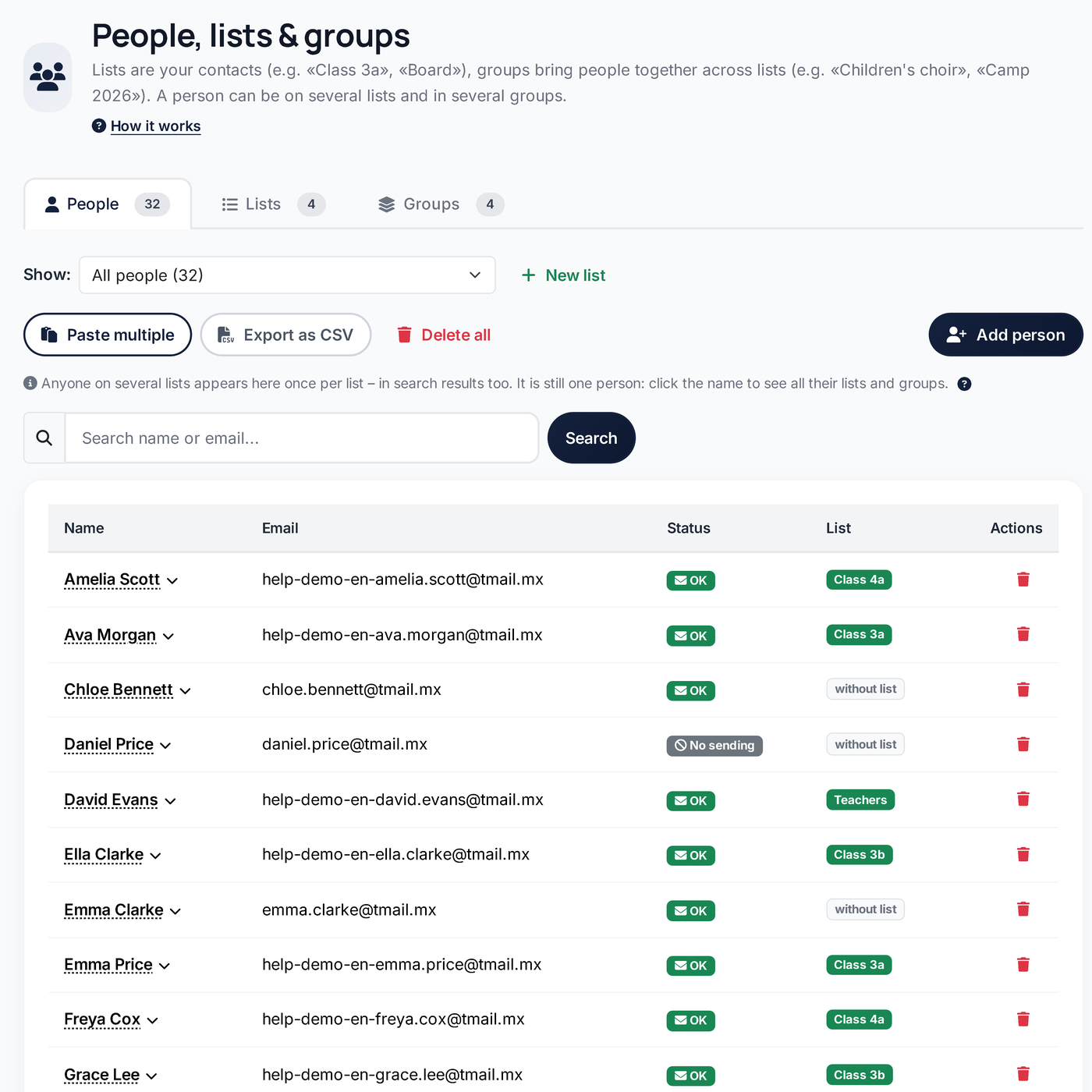Create a New list
1092x1092 pixels.
[x=563, y=275]
